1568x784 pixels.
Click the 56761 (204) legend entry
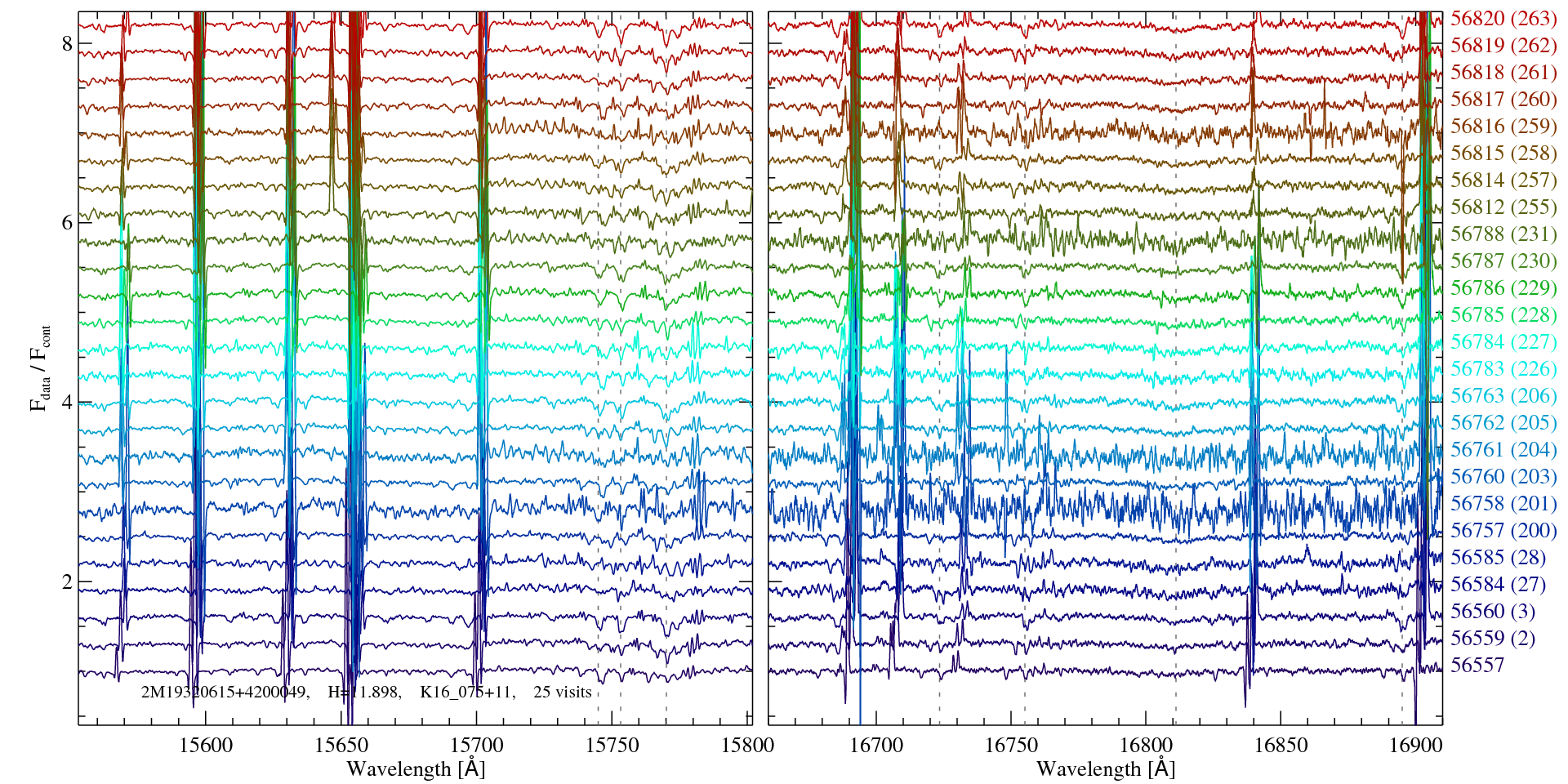(1503, 450)
